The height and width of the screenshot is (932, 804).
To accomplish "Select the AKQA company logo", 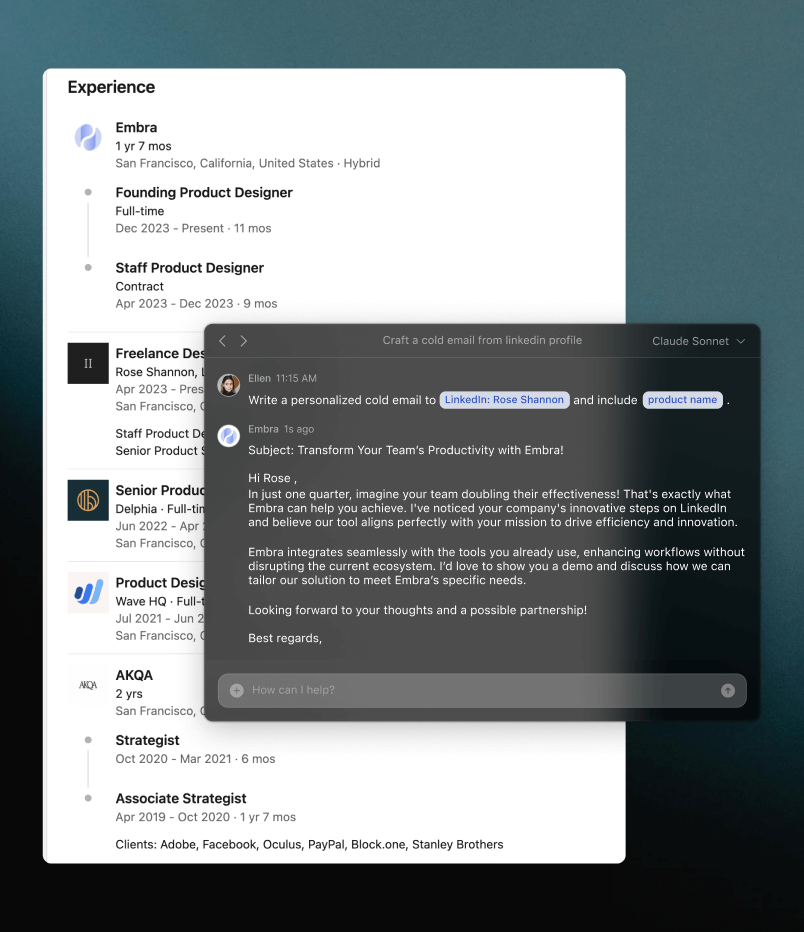I will click(x=88, y=685).
